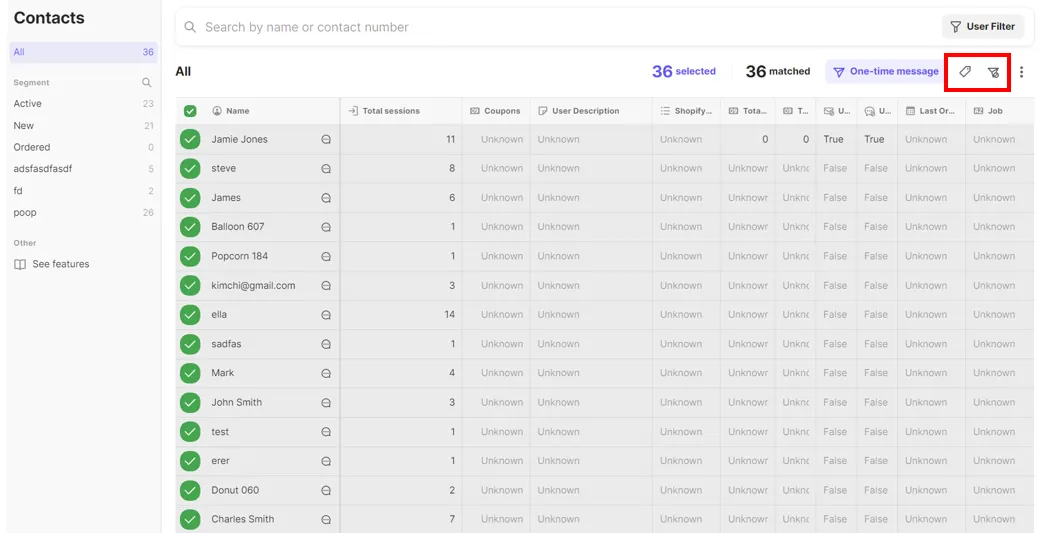Open chat icon in John Smith's row
Viewport: 1039px width, 533px height.
click(x=326, y=403)
